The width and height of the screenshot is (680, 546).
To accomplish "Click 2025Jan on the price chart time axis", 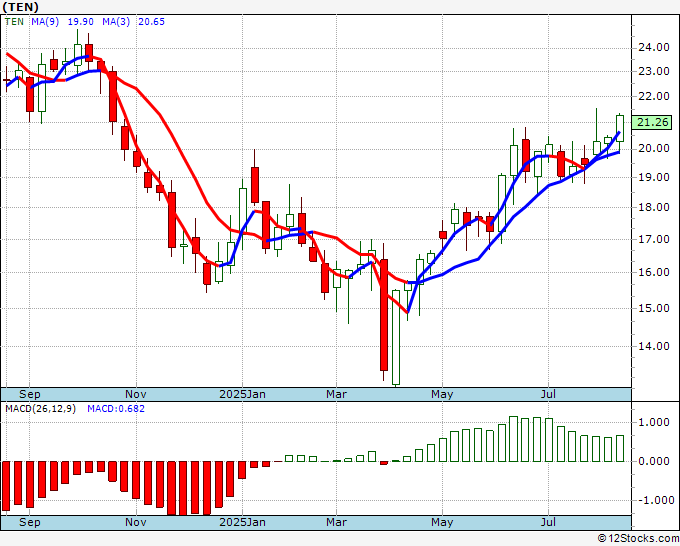I will [x=242, y=394].
